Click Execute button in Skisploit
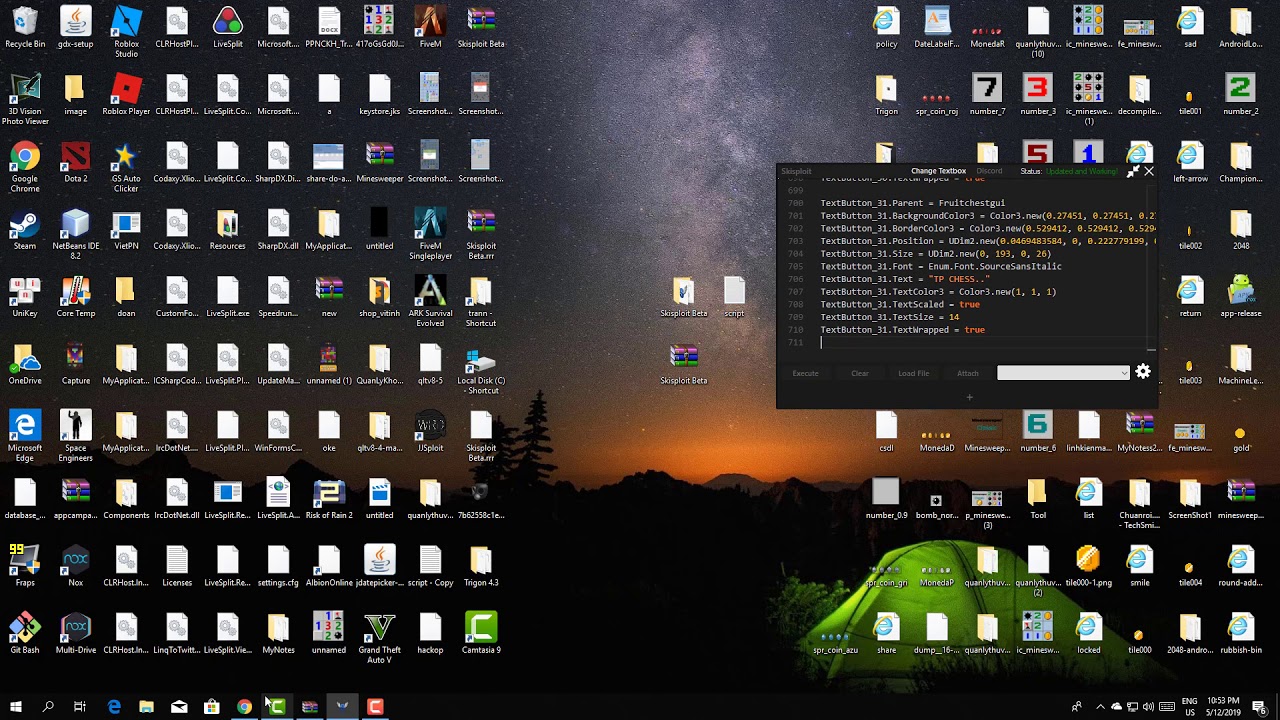 coord(805,373)
